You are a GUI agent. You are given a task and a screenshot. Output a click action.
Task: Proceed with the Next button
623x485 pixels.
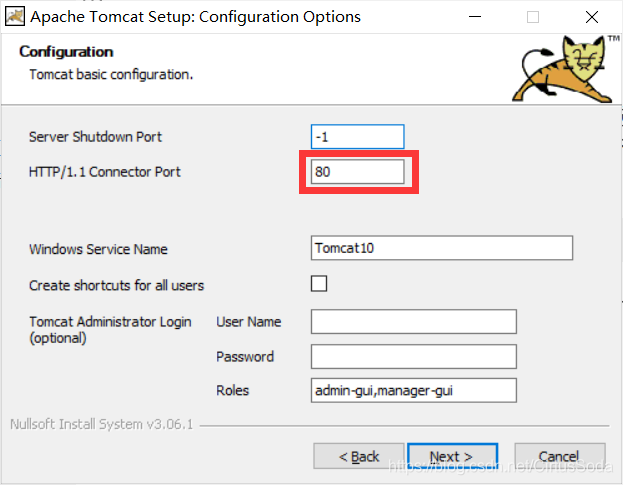pos(453,456)
